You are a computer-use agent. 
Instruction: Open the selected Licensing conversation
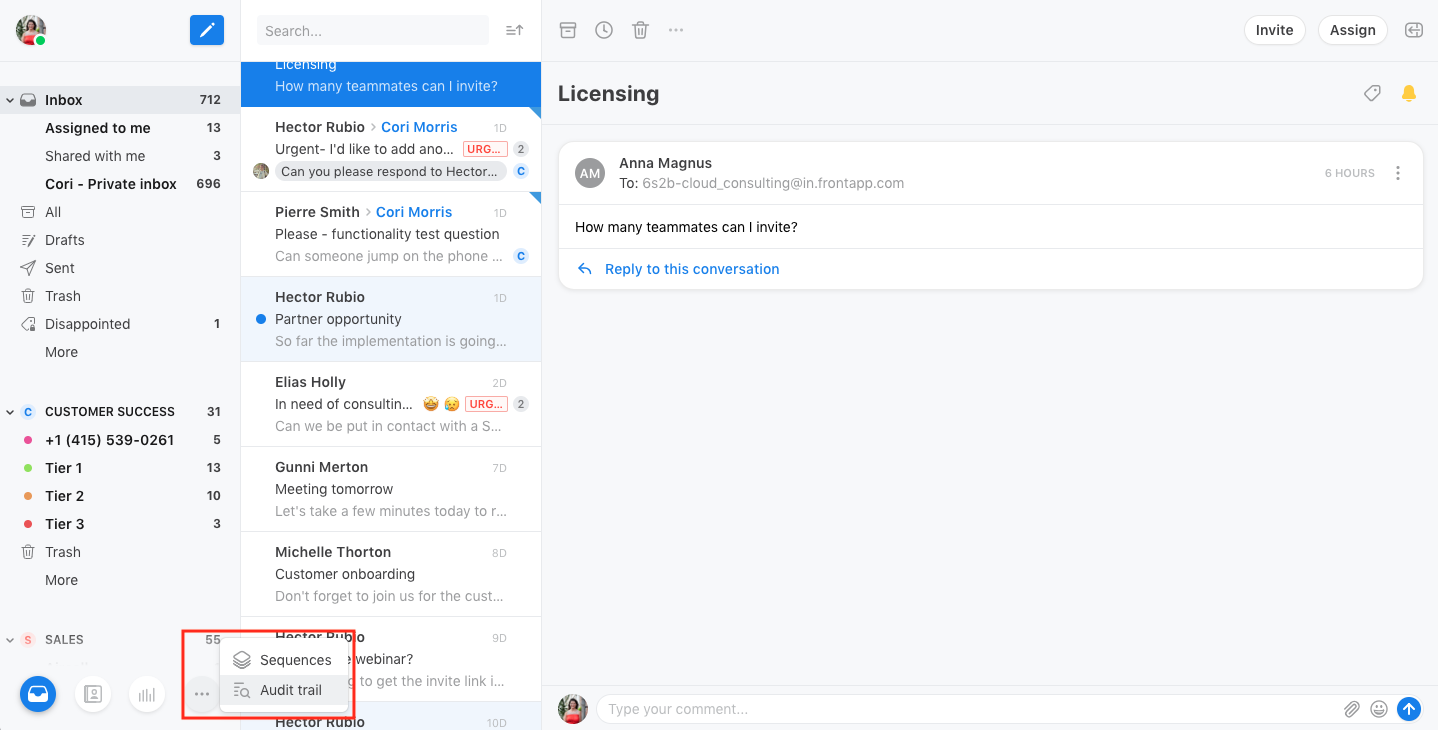391,84
